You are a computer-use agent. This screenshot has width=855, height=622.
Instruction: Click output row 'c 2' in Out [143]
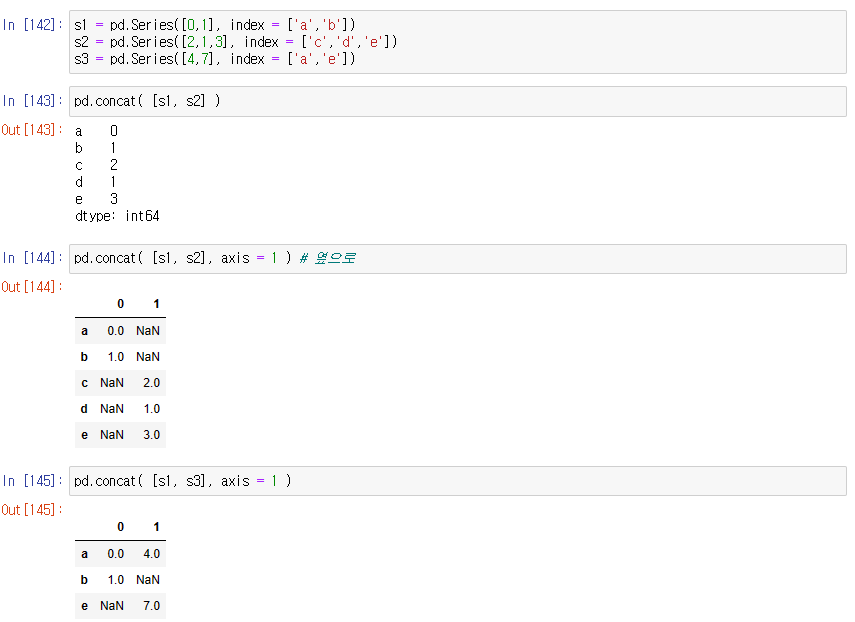click(x=97, y=165)
